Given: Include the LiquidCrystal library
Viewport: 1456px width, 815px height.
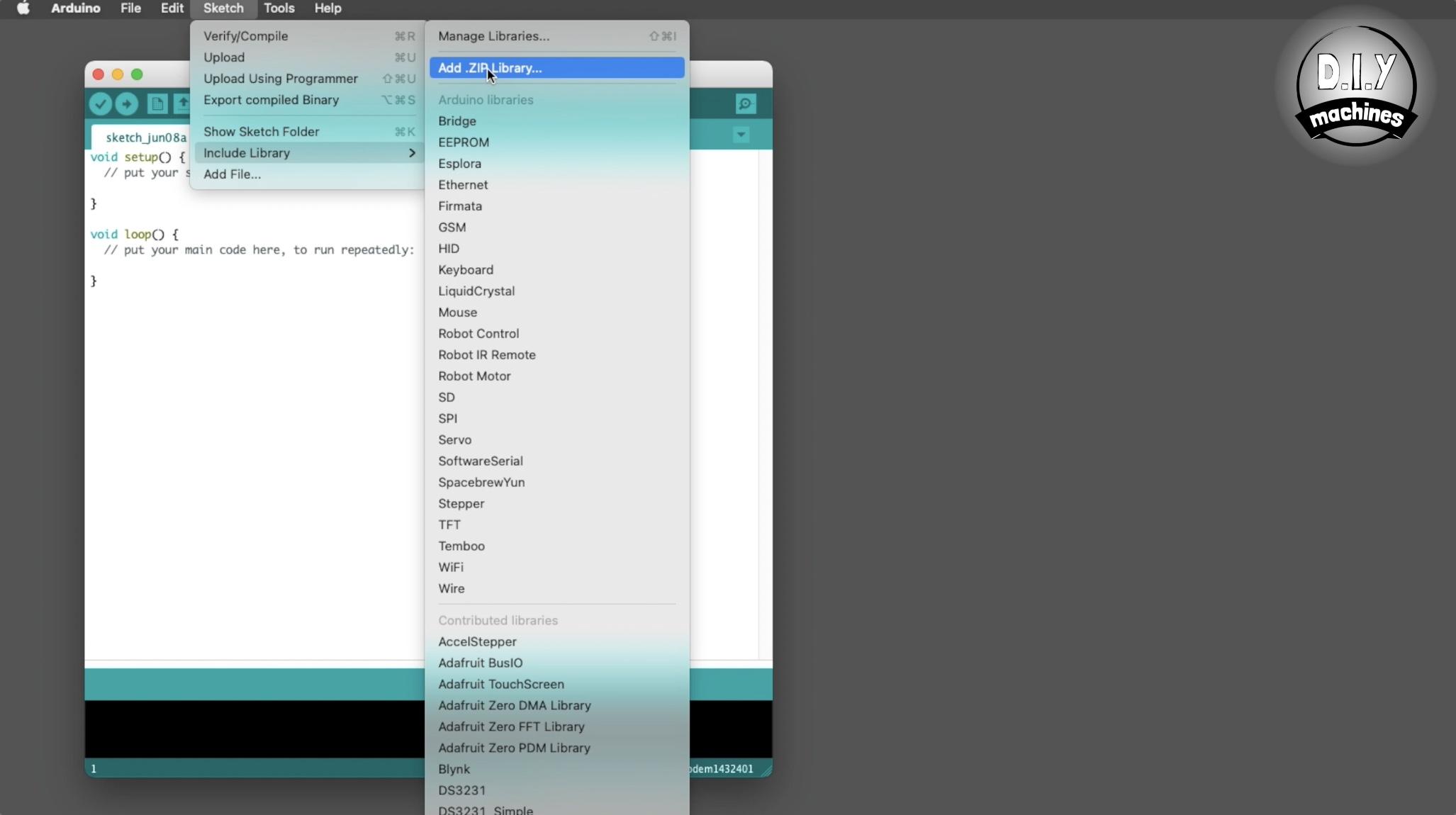Looking at the screenshot, I should [556, 291].
